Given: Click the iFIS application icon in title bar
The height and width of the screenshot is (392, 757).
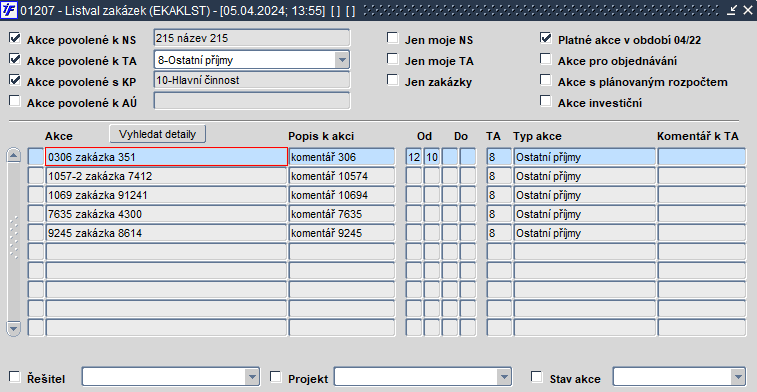Looking at the screenshot, I should (10, 10).
